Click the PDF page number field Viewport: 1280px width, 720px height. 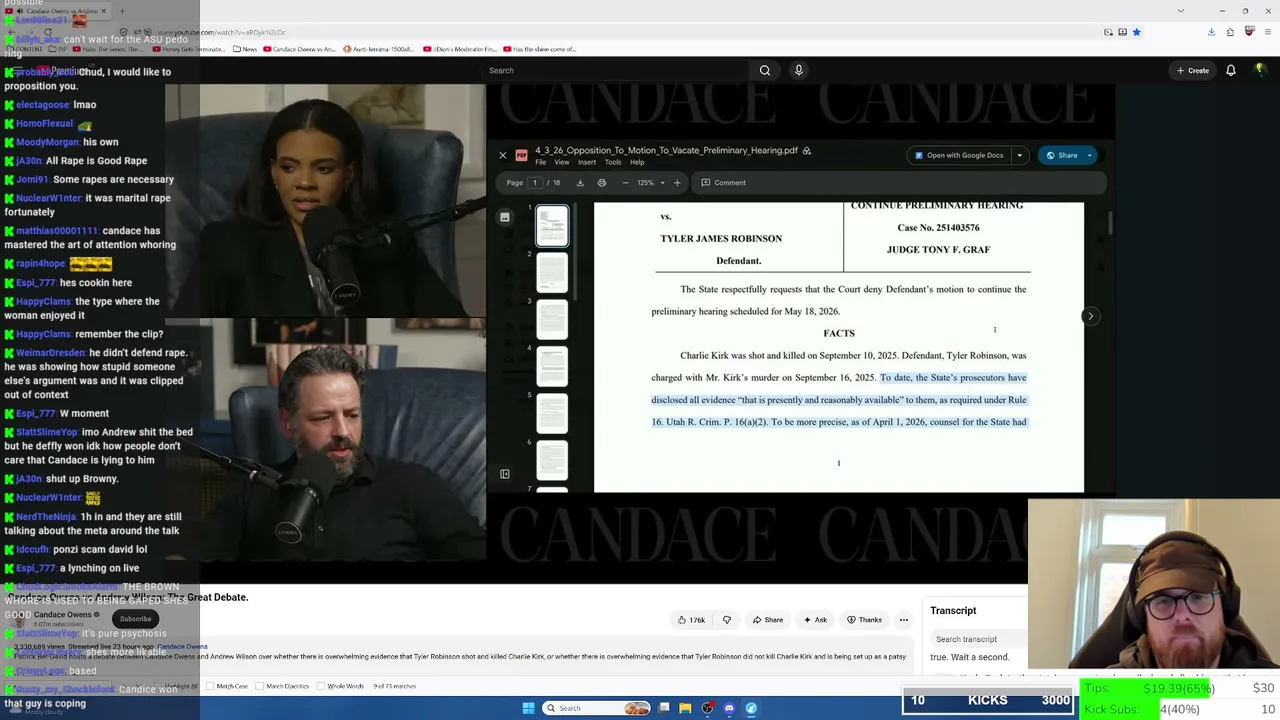[535, 183]
